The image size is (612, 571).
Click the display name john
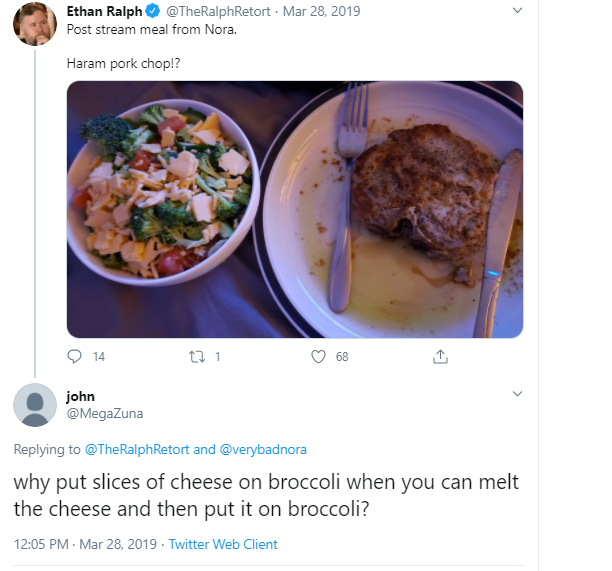(80, 396)
